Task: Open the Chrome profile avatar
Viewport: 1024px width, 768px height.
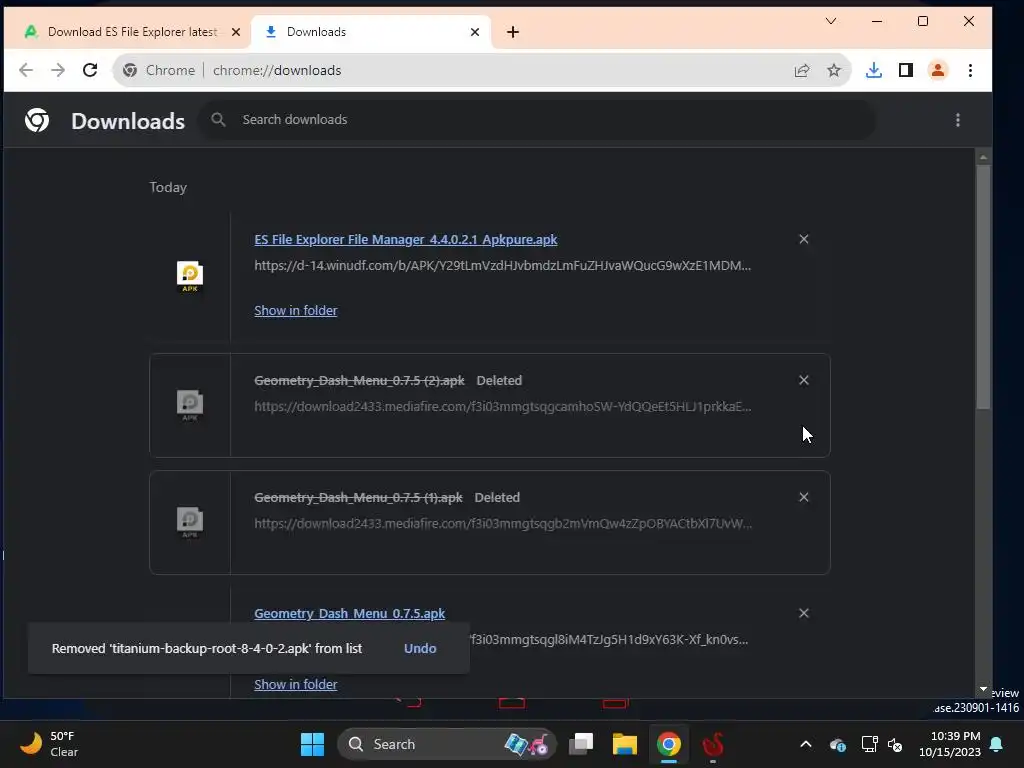Action: pyautogui.click(x=938, y=71)
